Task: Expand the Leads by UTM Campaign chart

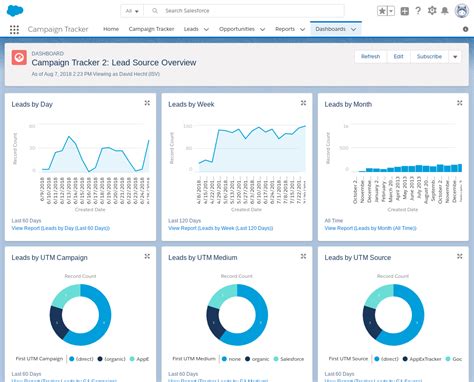Action: (147, 256)
